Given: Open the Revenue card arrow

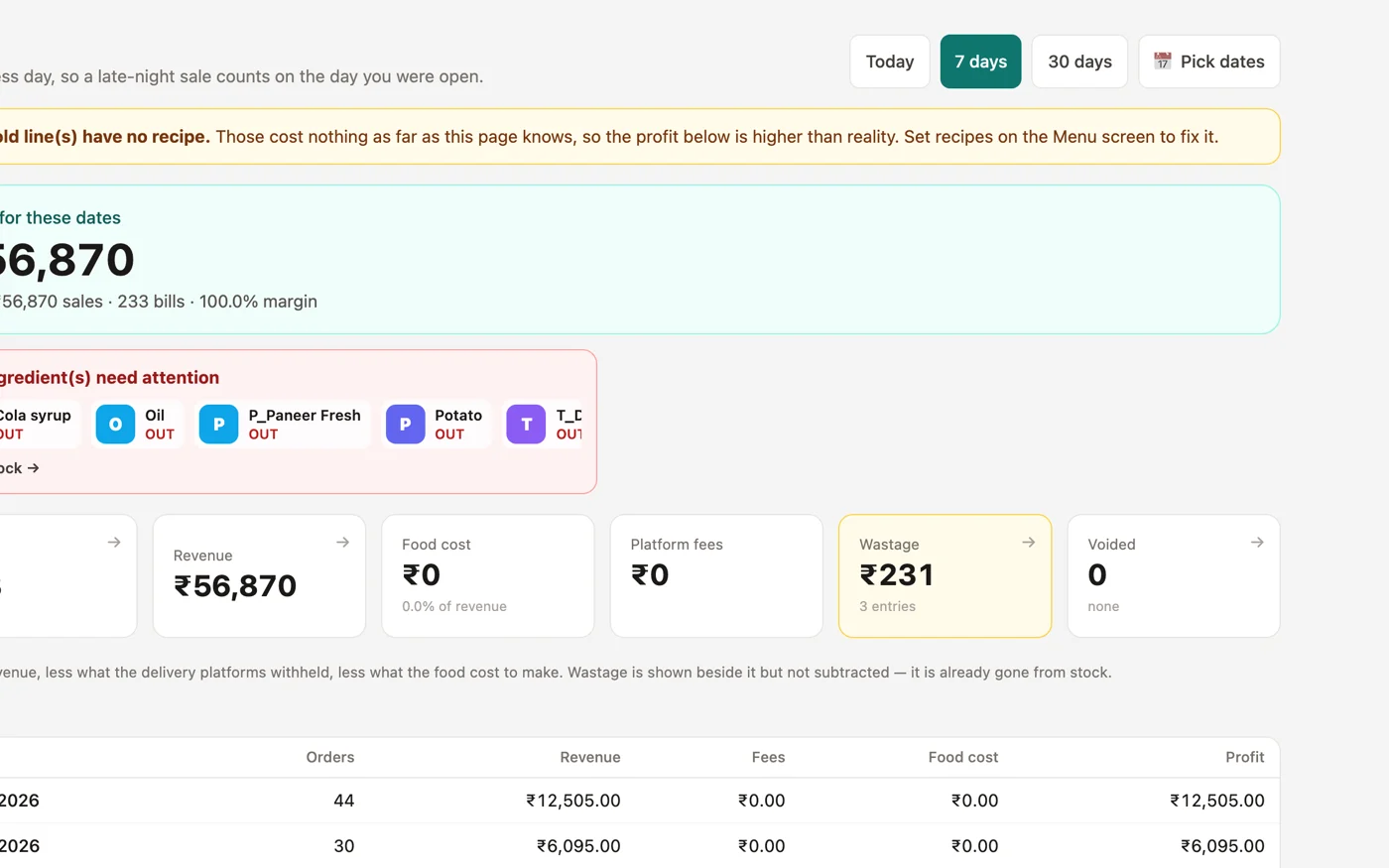Looking at the screenshot, I should (x=342, y=543).
